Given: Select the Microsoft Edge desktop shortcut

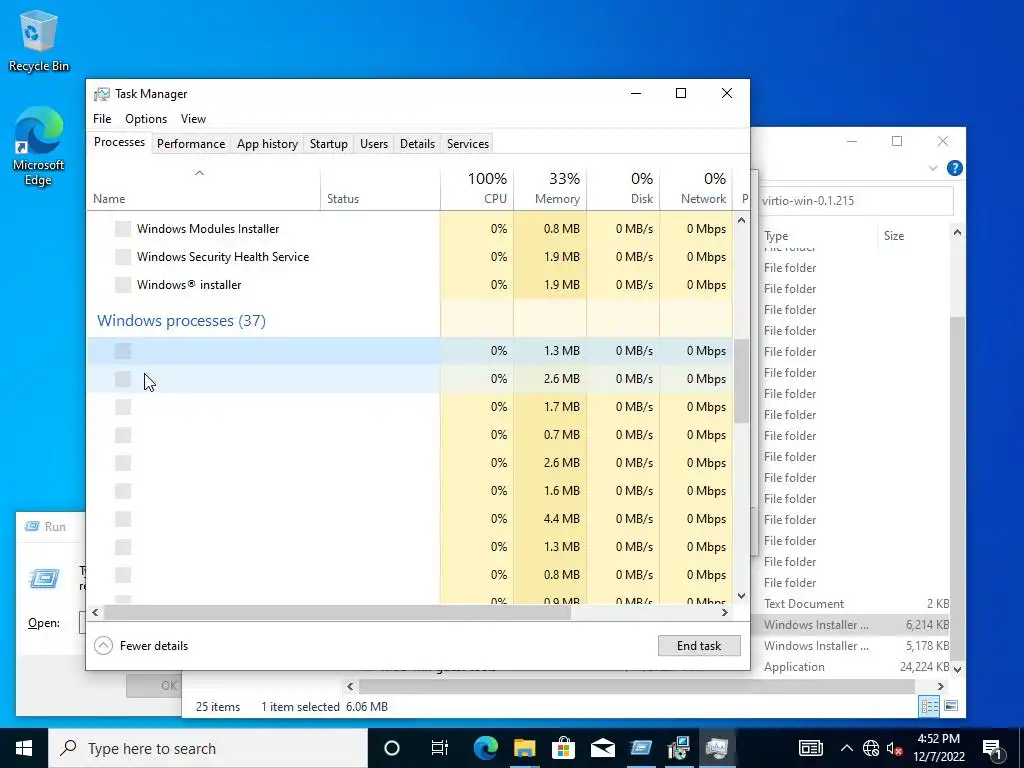Looking at the screenshot, I should click(x=39, y=147).
